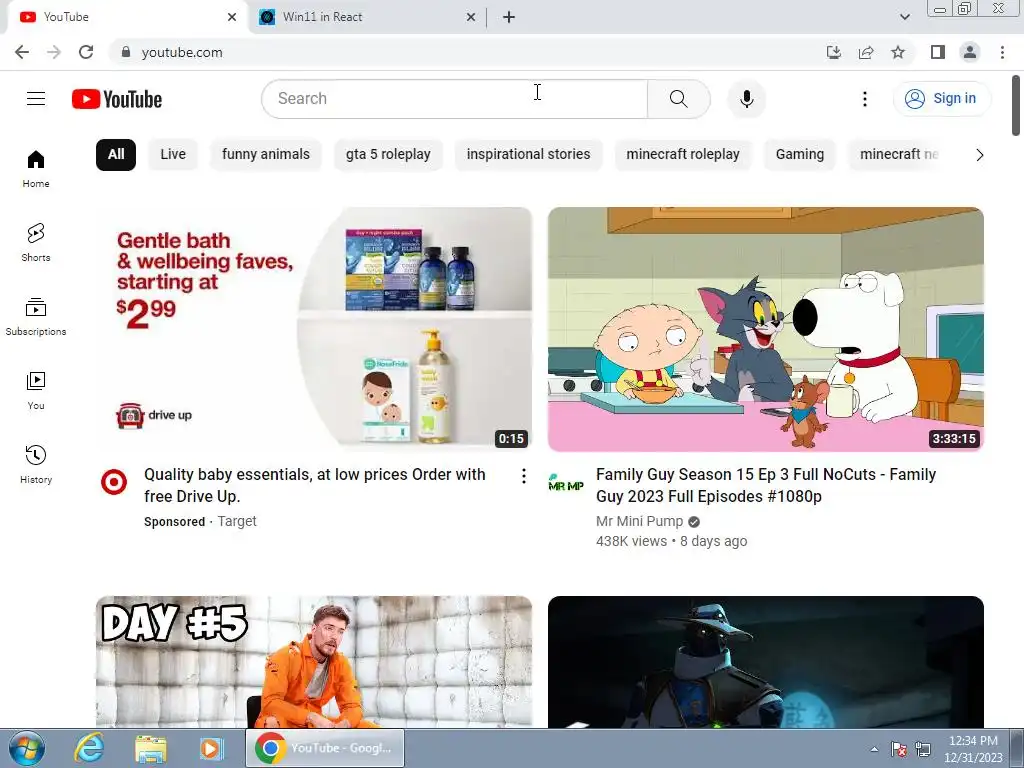Click the page vertical scrollbar thumb
The width and height of the screenshot is (1024, 768).
(x=1016, y=106)
